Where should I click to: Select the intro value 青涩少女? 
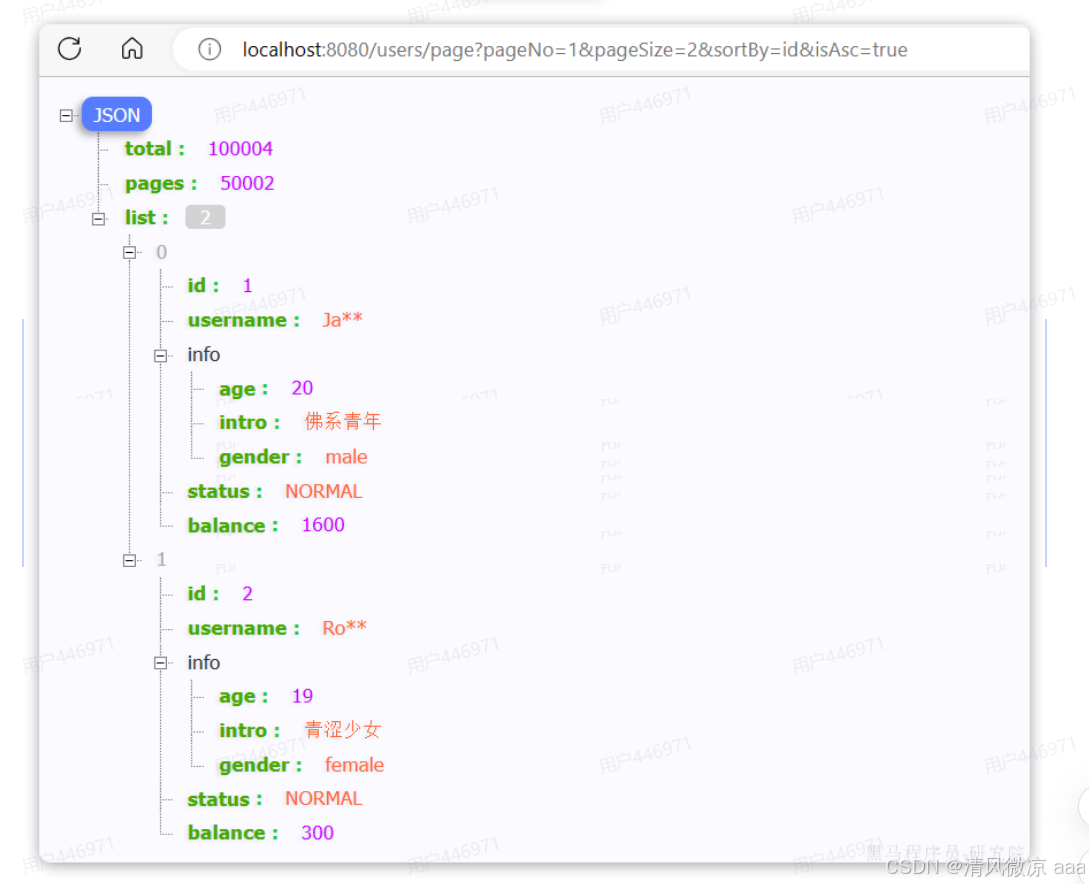[x=343, y=729]
